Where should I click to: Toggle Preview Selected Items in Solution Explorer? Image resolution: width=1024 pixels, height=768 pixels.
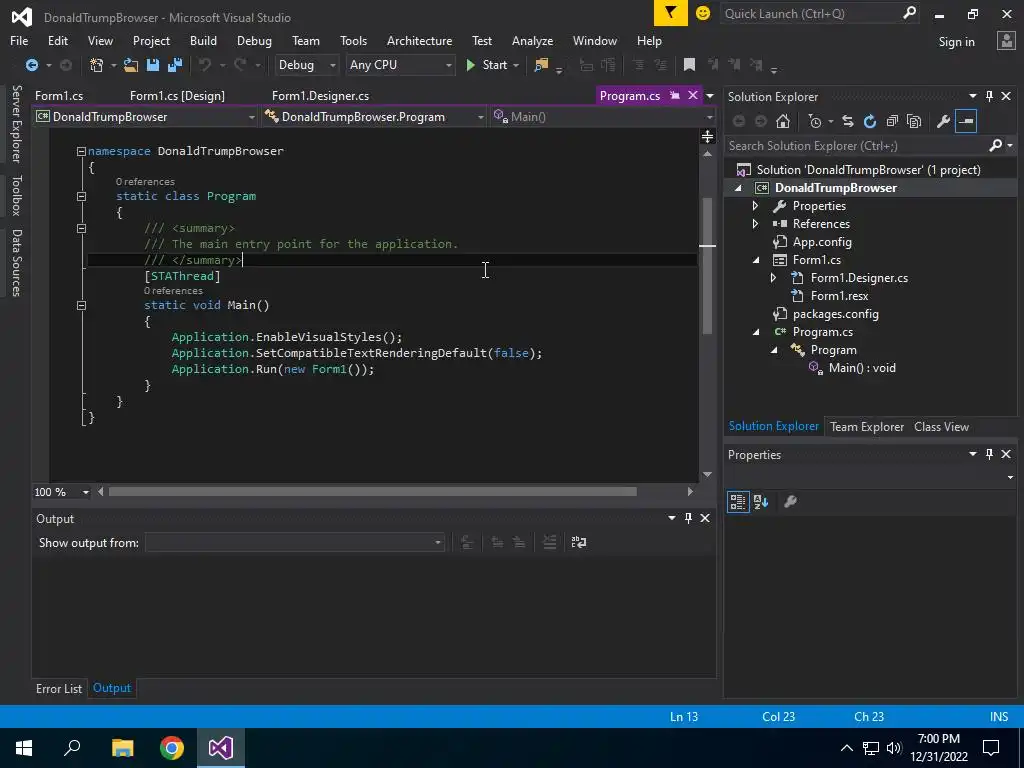tap(965, 121)
